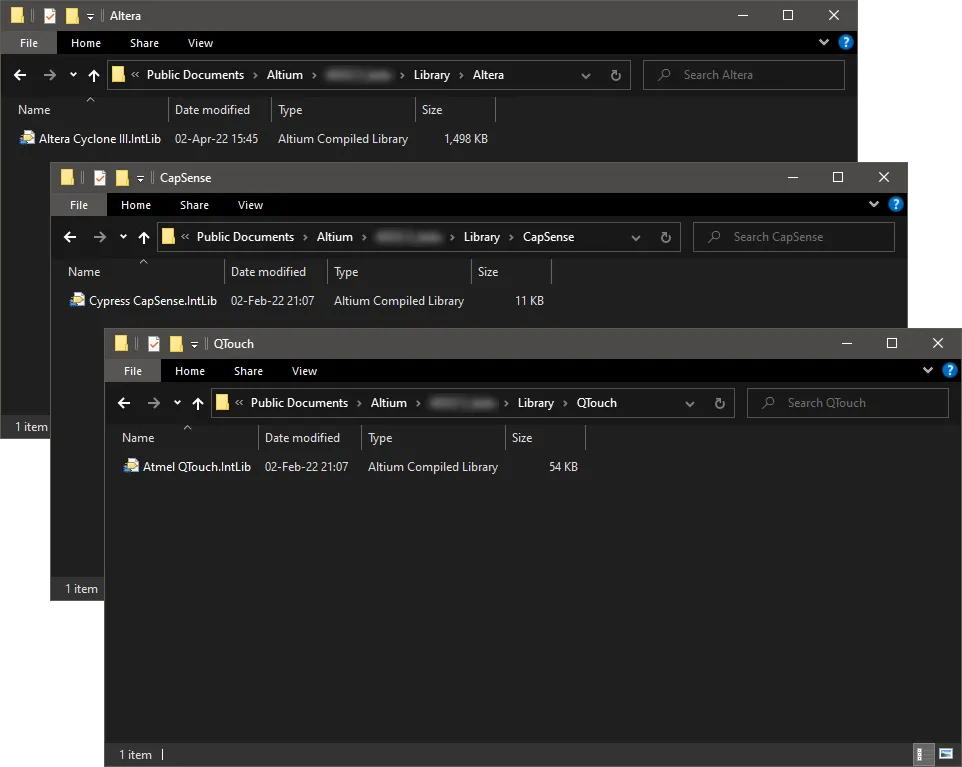Click the Forward arrow in the CapSense window
This screenshot has height=767, width=962.
click(99, 237)
